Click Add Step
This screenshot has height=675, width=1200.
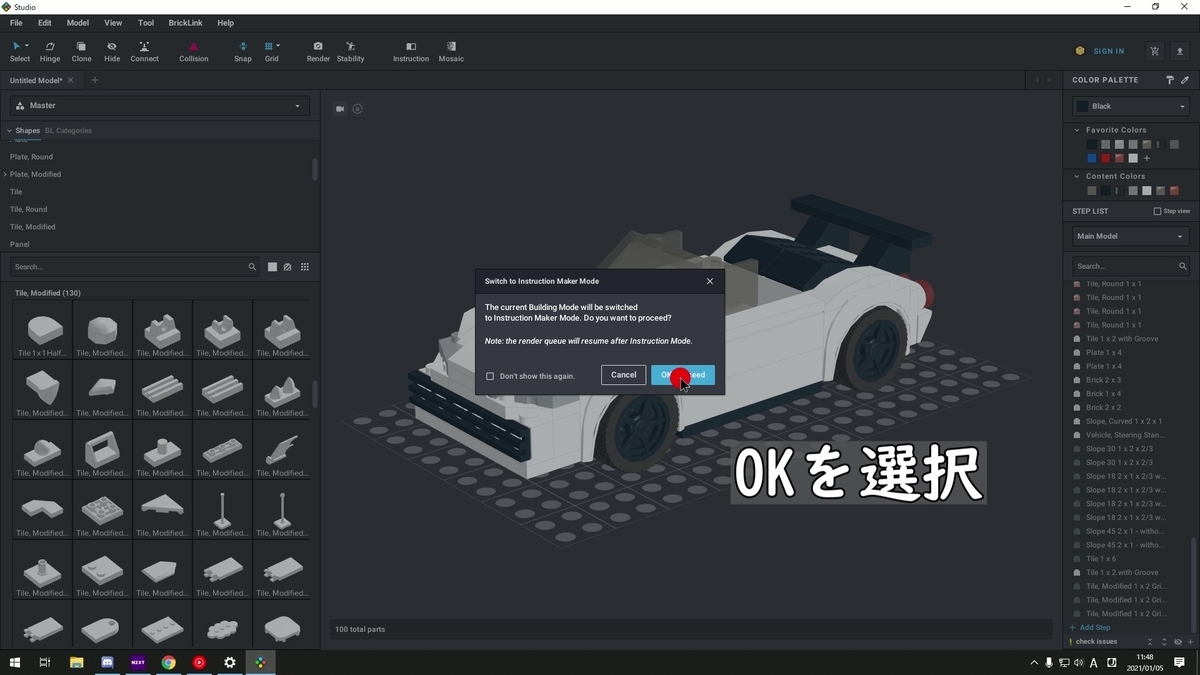1090,628
